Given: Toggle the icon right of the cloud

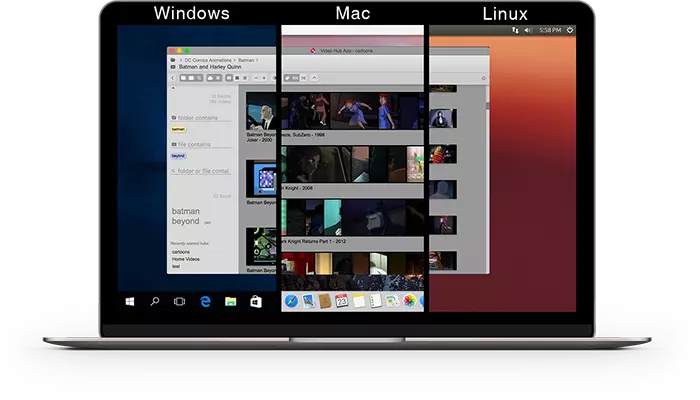Looking at the screenshot, I should (218, 78).
